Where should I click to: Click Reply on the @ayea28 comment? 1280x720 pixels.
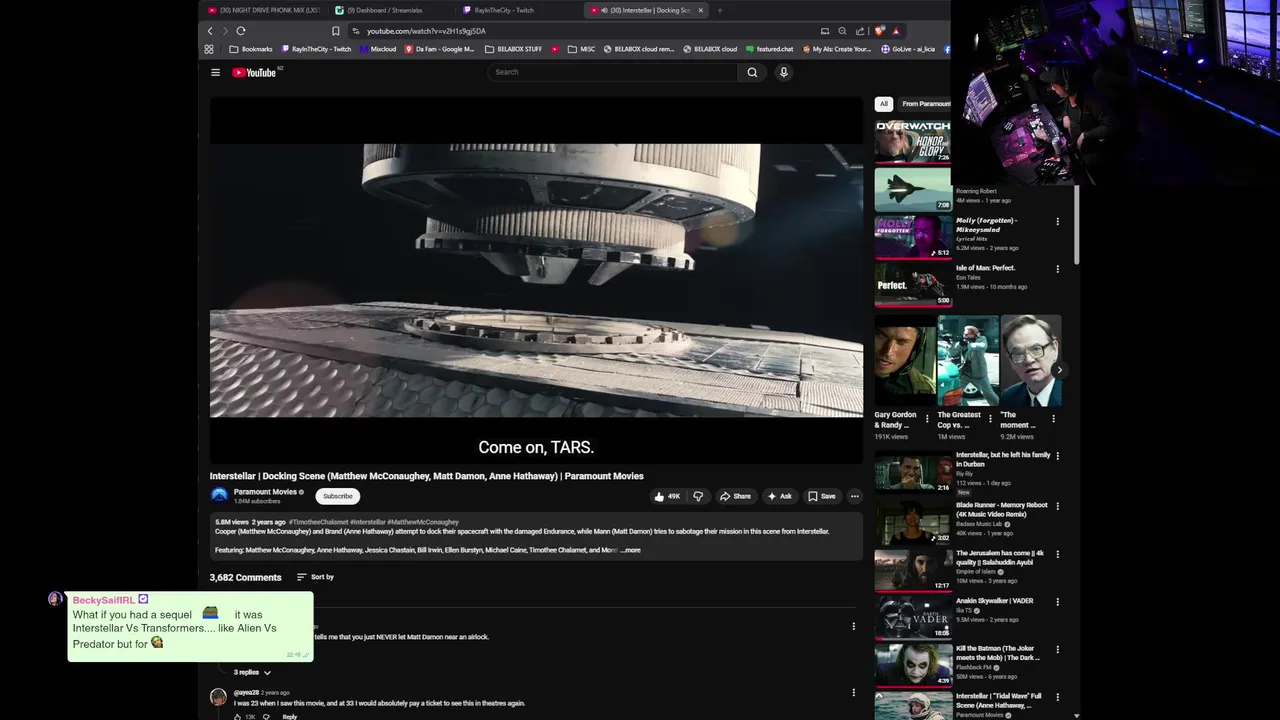pos(289,716)
